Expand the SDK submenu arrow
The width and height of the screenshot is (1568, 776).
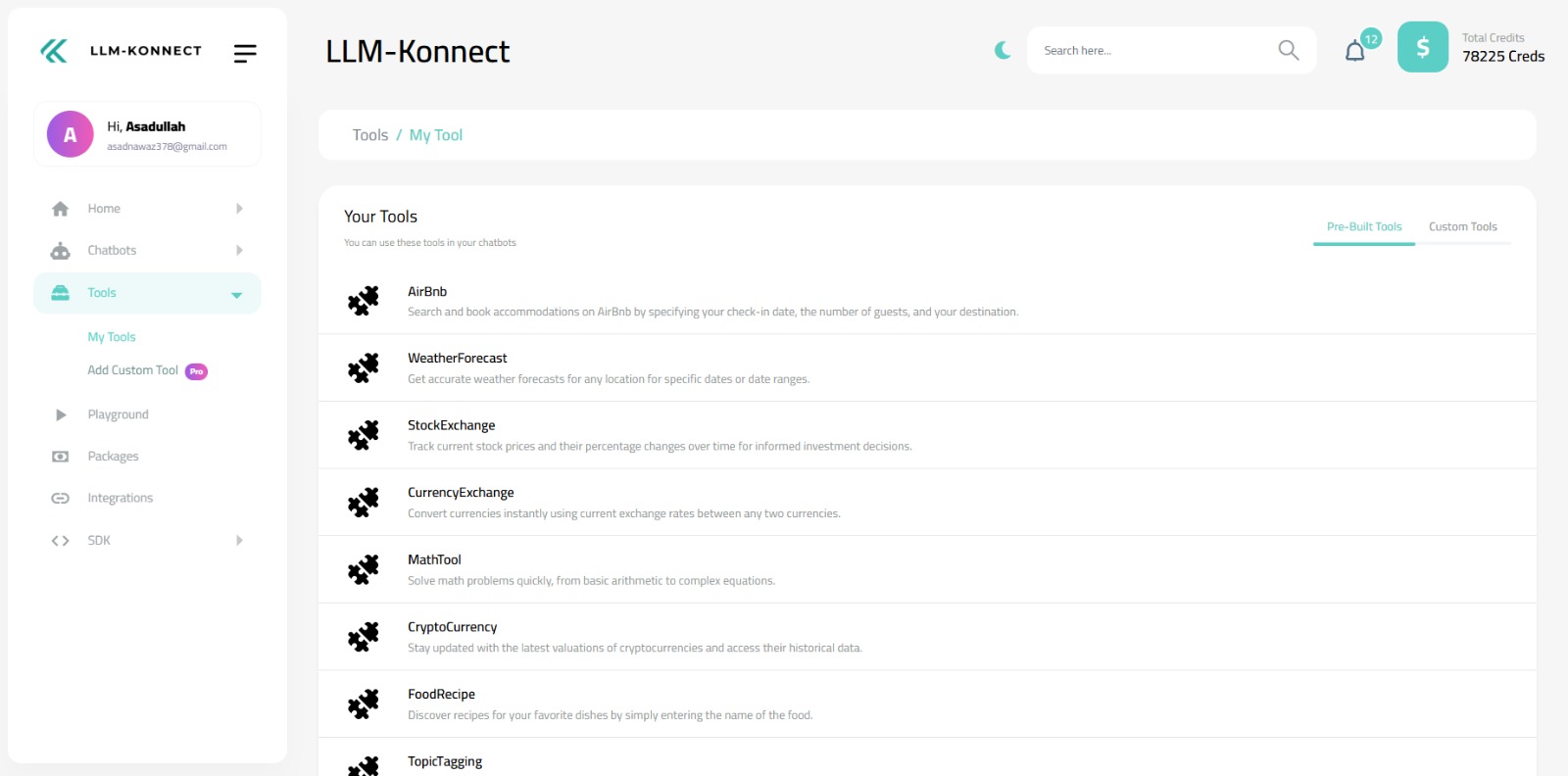coord(239,541)
